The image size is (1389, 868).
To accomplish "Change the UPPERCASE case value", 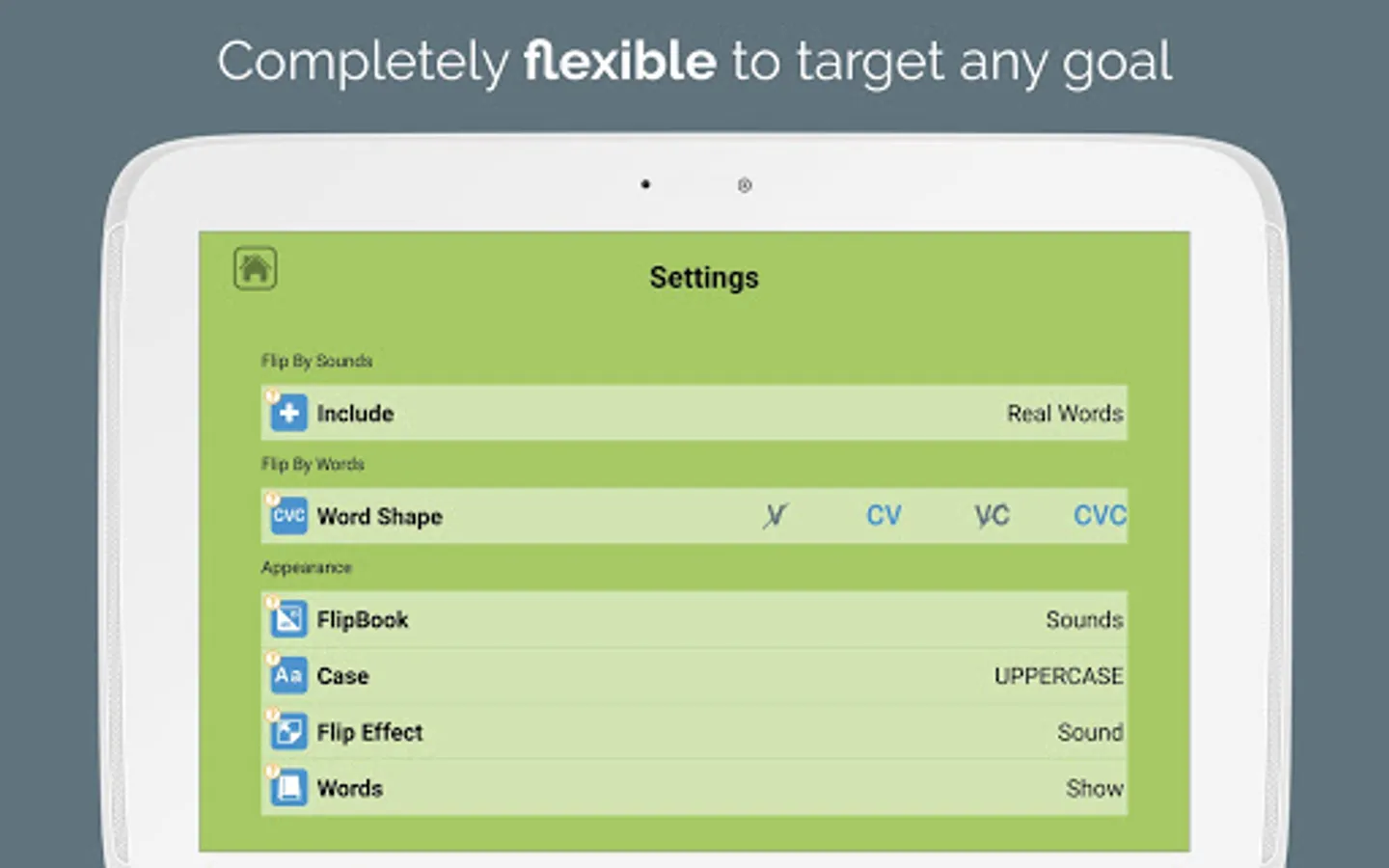I will click(1058, 675).
